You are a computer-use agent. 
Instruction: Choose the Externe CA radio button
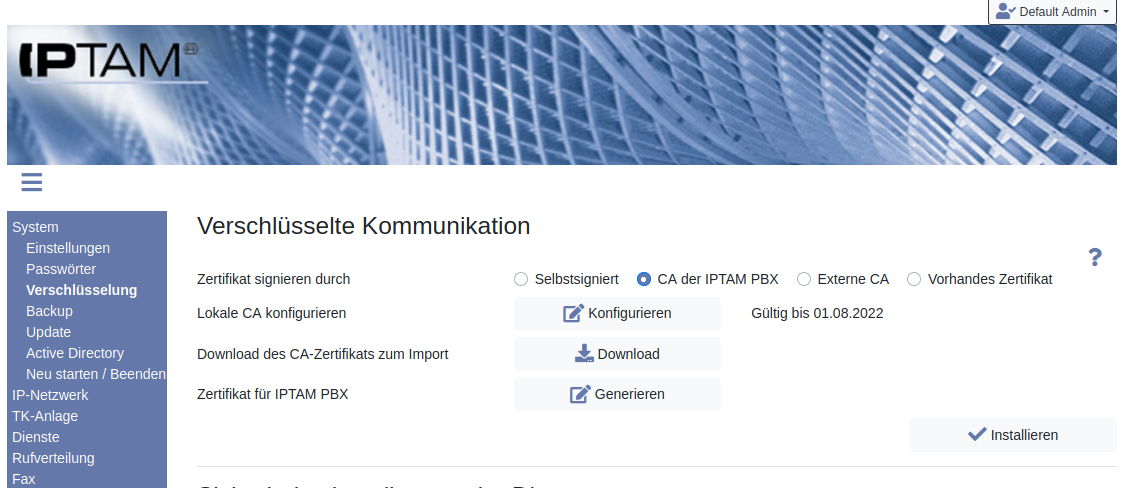click(804, 279)
